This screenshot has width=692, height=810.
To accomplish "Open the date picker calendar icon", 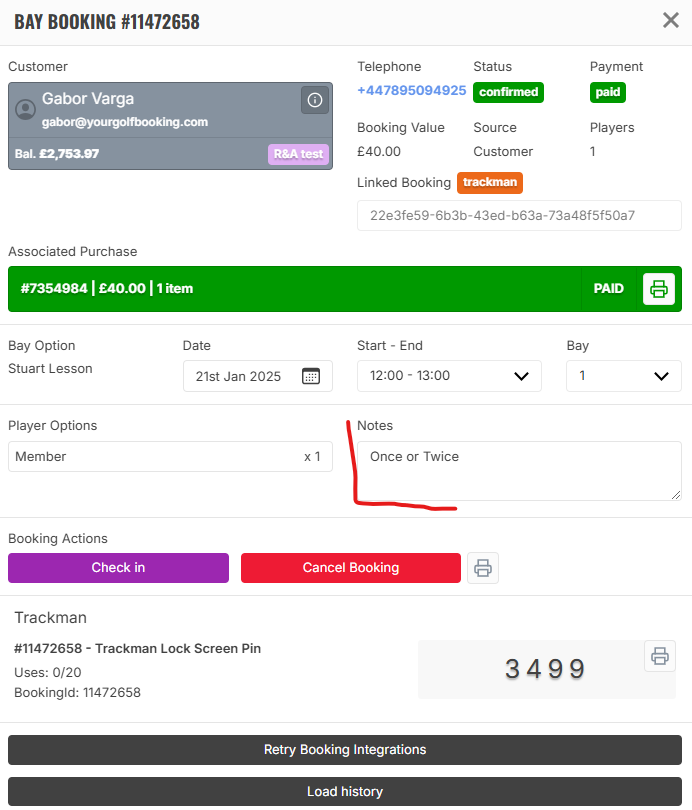I will tap(311, 377).
